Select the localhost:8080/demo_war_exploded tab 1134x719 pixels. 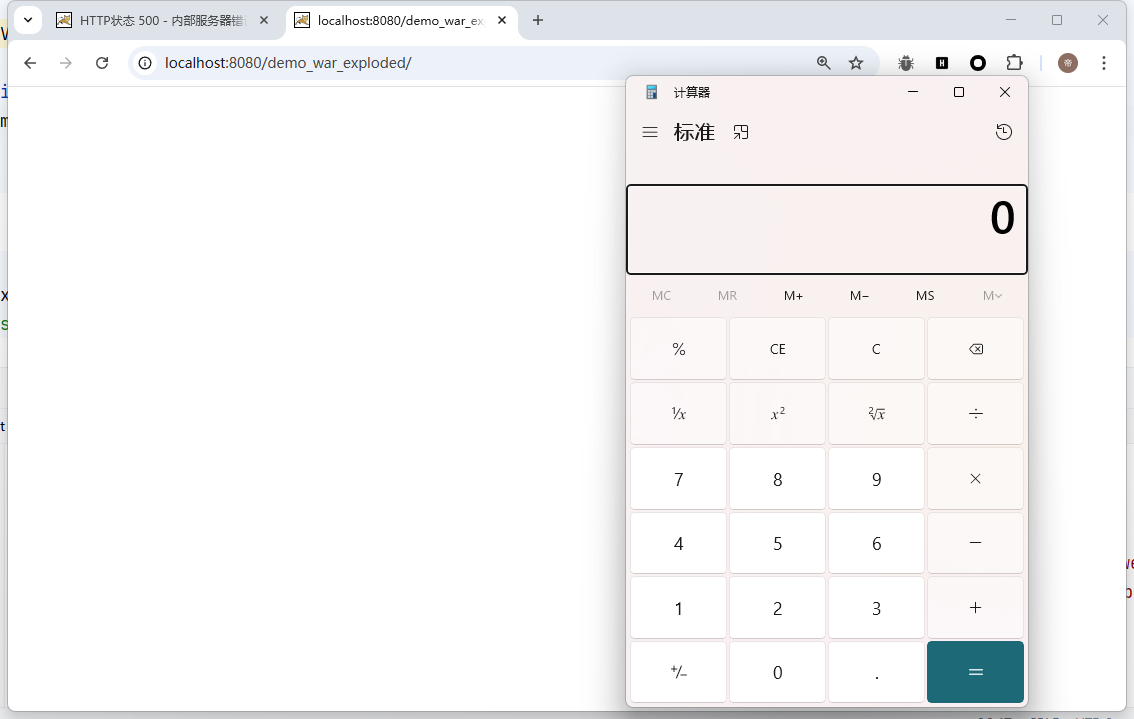(400, 20)
